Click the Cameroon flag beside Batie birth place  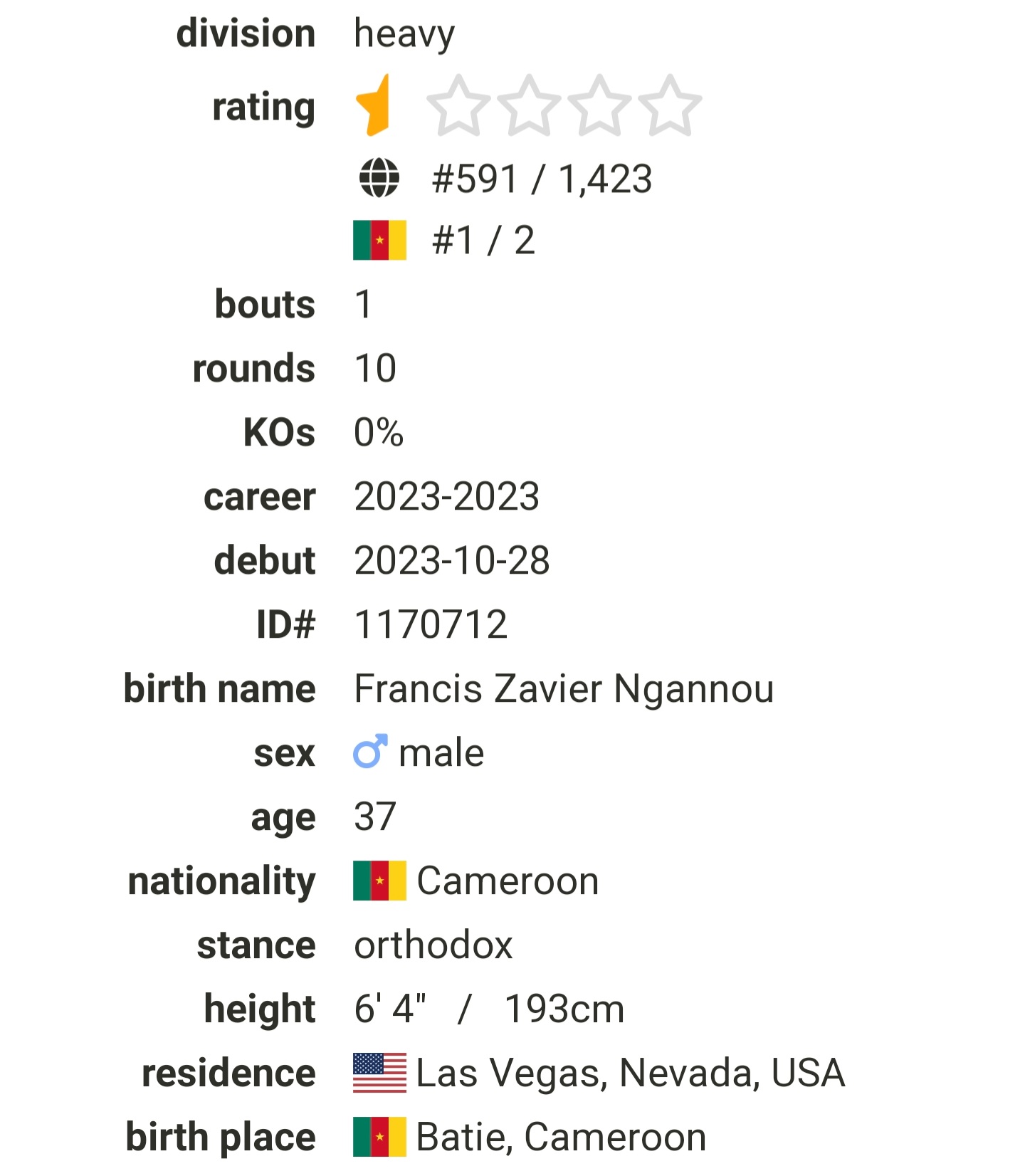[380, 1137]
